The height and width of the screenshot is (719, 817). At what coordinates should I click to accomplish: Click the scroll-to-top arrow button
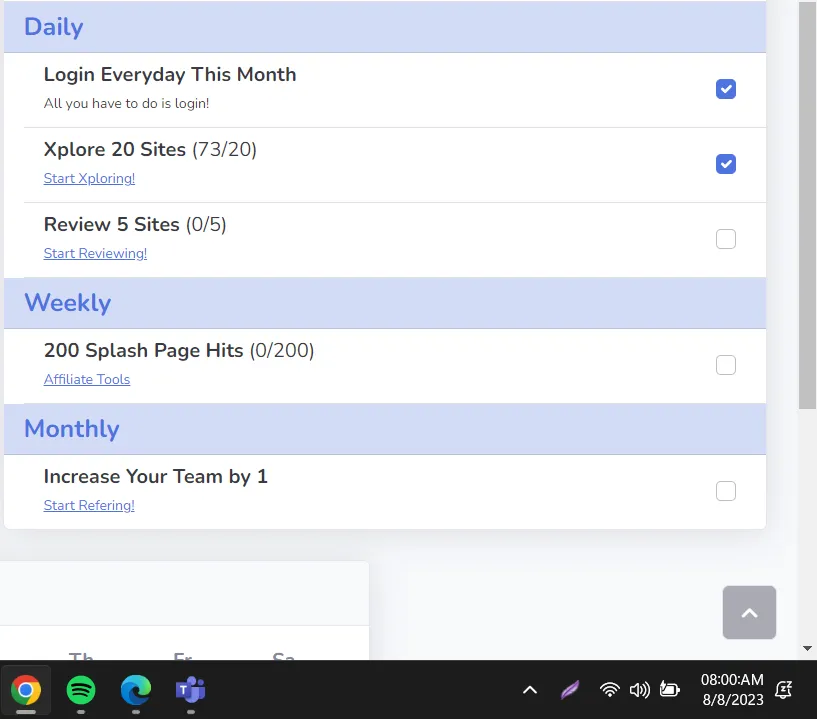pos(749,613)
